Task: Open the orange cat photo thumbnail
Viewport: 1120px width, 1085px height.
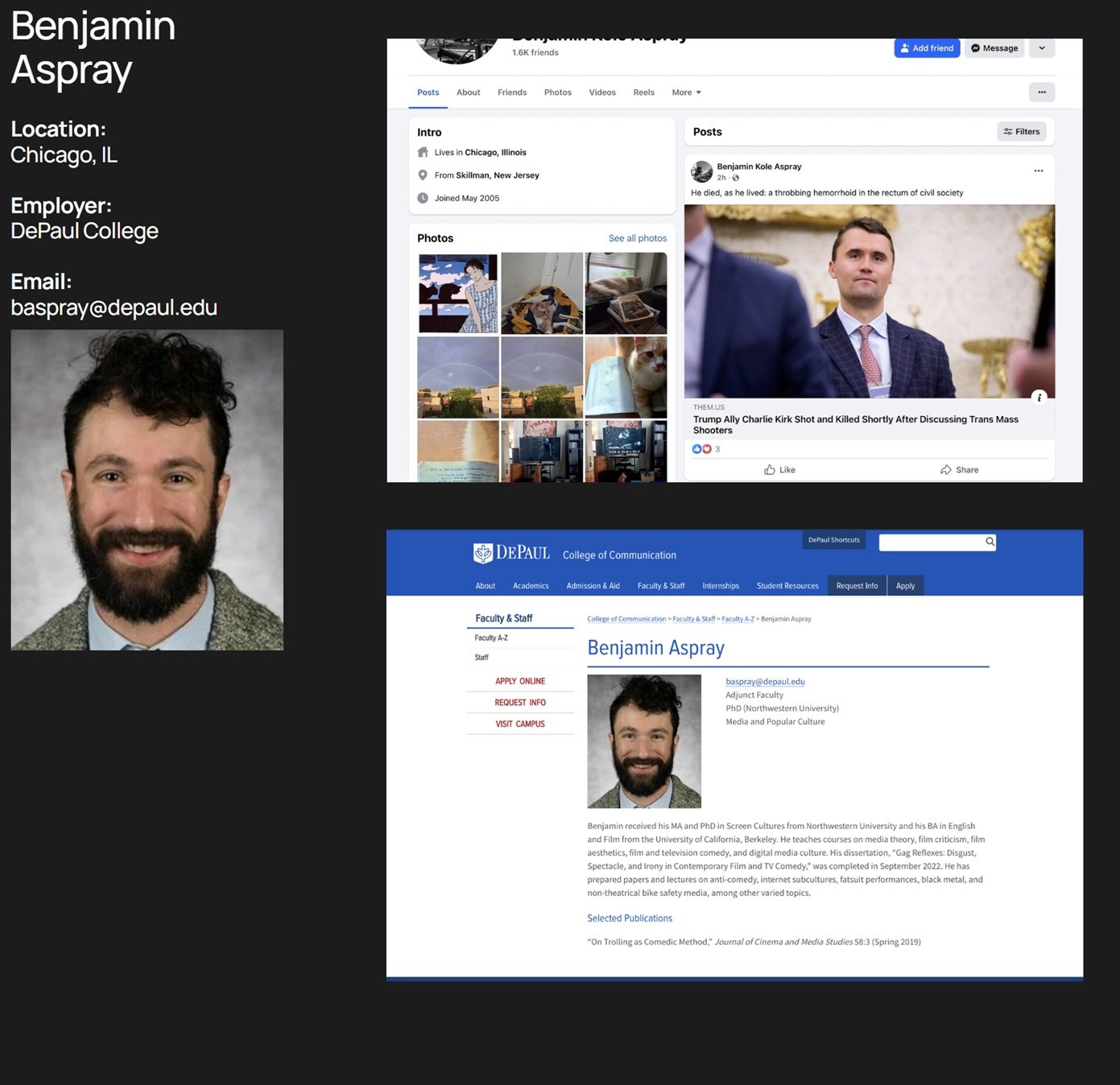Action: pyautogui.click(x=626, y=377)
